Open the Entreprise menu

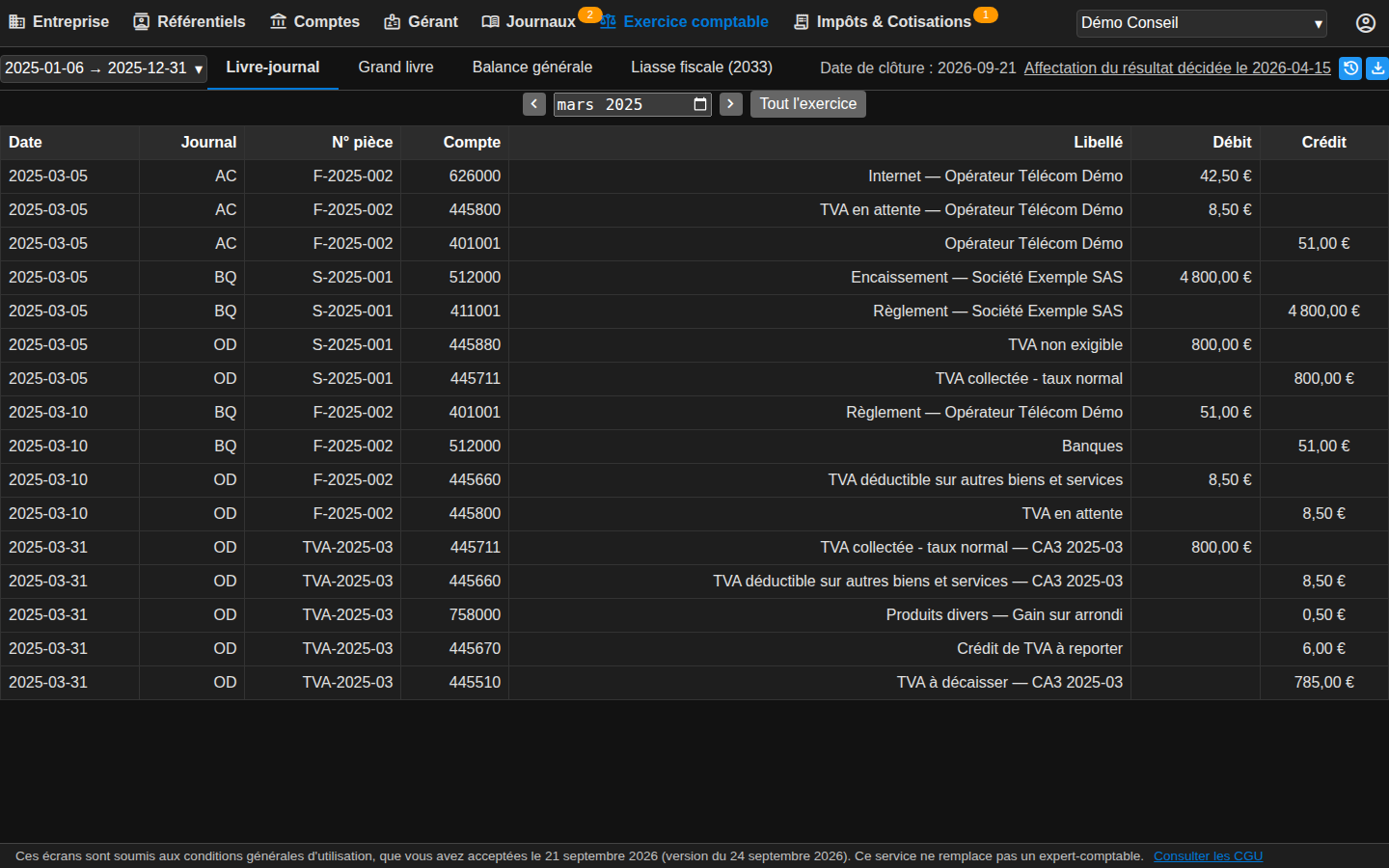tap(59, 21)
